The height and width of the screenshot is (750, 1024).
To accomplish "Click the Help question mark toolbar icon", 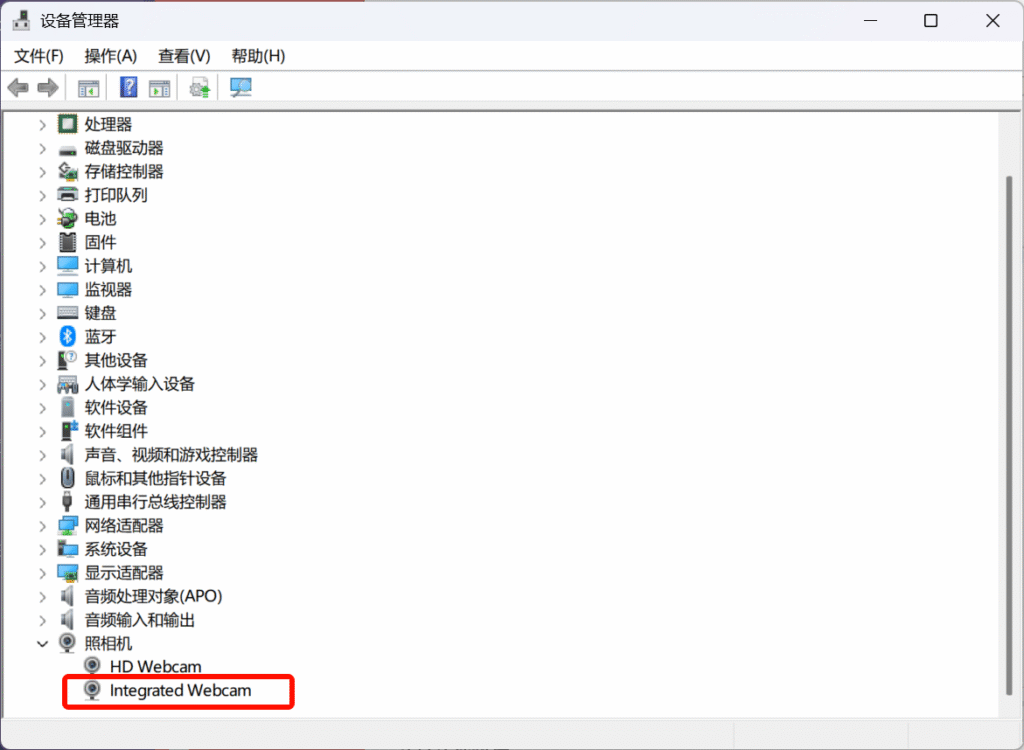I will coord(129,88).
